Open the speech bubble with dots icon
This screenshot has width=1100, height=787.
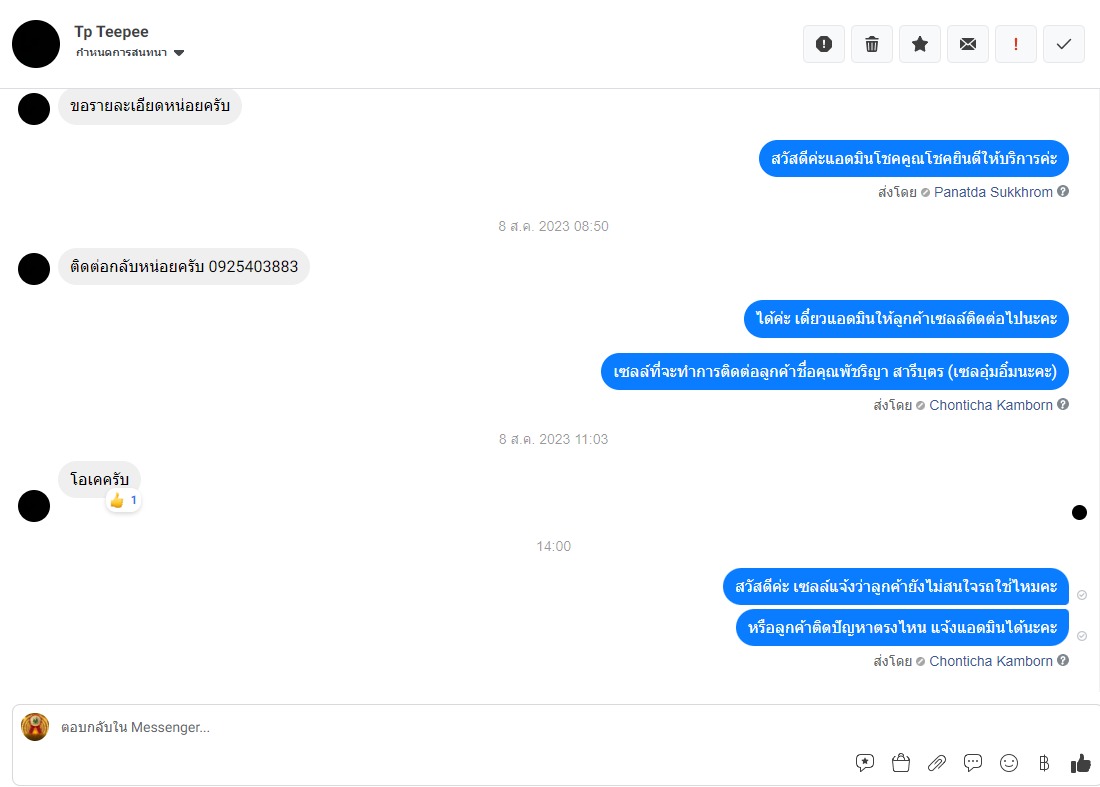(x=973, y=762)
